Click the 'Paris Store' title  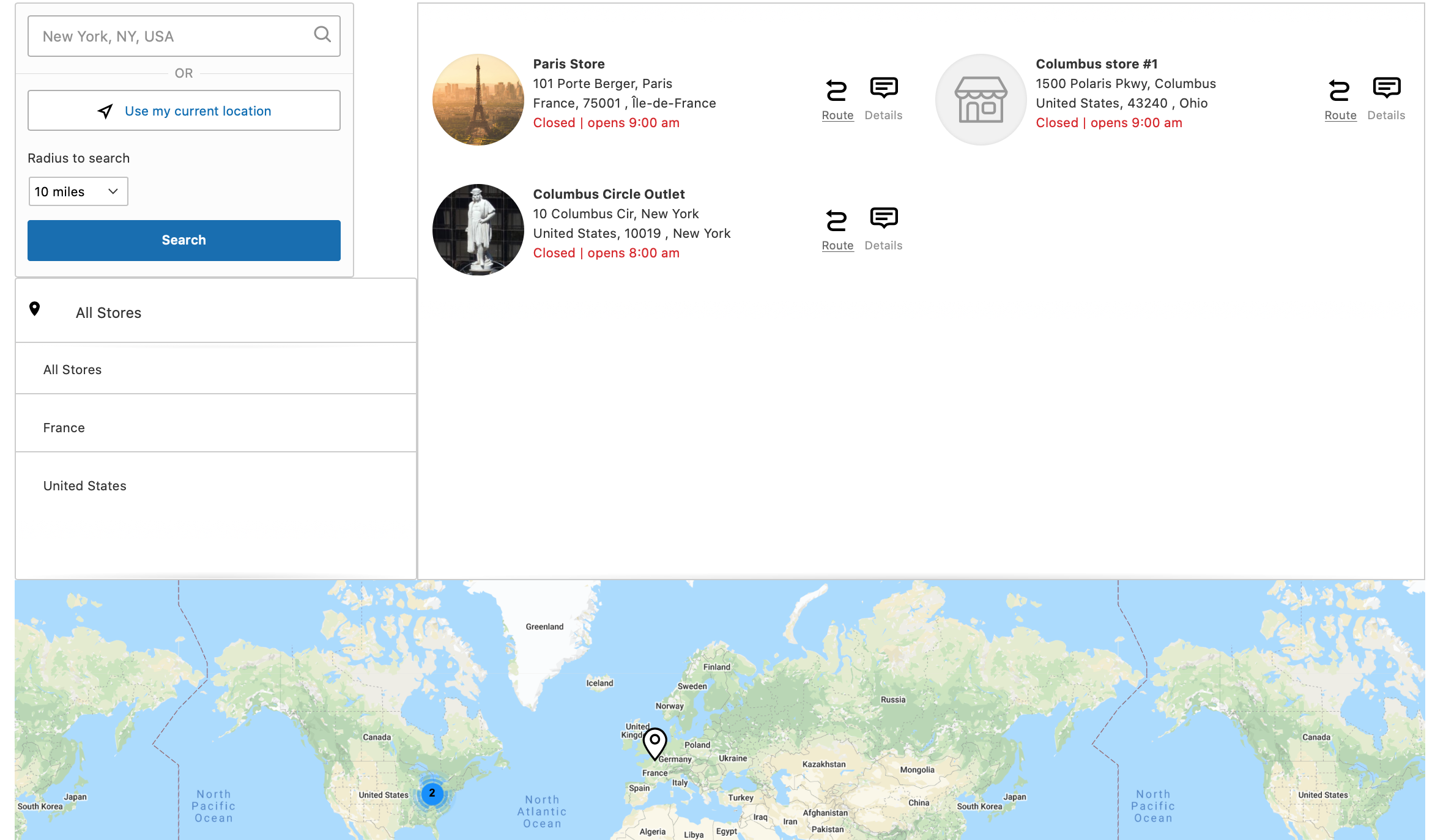click(569, 64)
